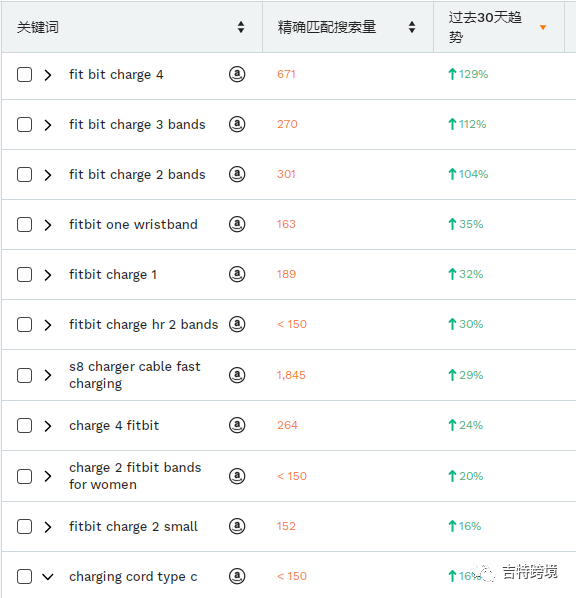Screen dimensions: 576x598
Task: Click search volume value 301
Action: (286, 174)
